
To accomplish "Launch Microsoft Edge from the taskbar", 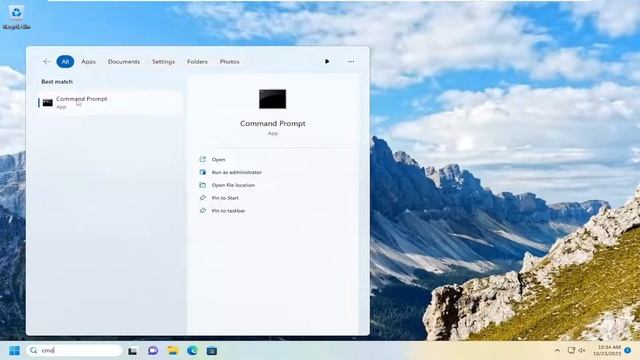I will [192, 351].
